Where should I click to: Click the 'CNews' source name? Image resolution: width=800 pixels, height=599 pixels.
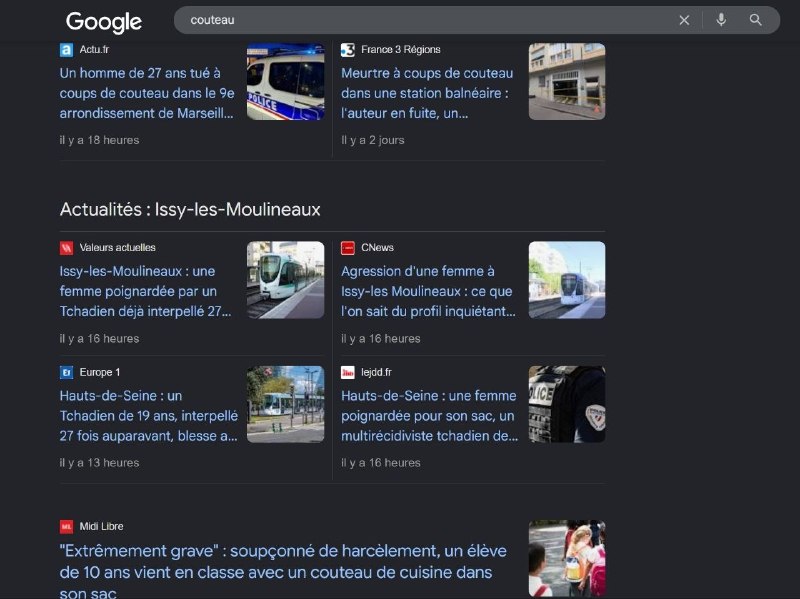[x=377, y=247]
